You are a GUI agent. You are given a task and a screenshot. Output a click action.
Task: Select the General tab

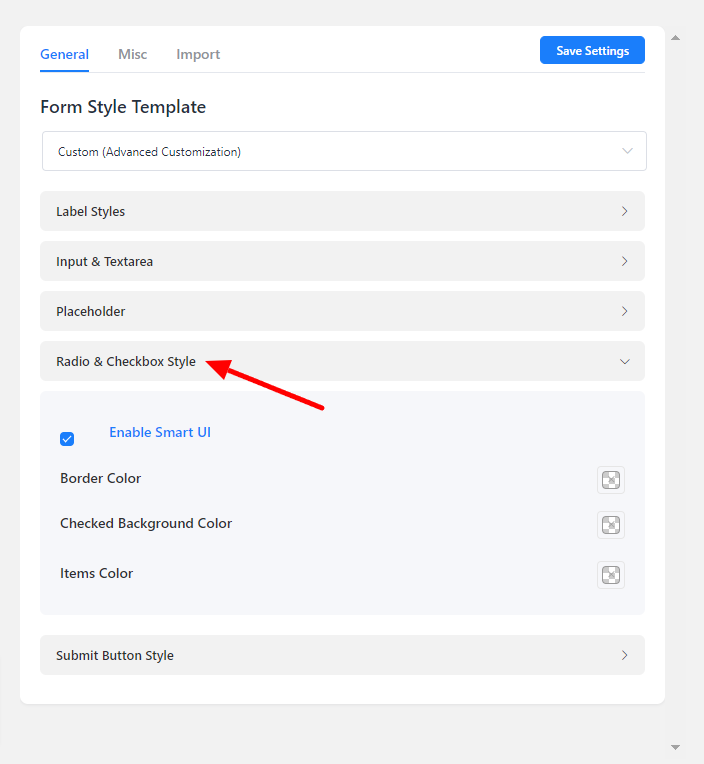coord(64,54)
